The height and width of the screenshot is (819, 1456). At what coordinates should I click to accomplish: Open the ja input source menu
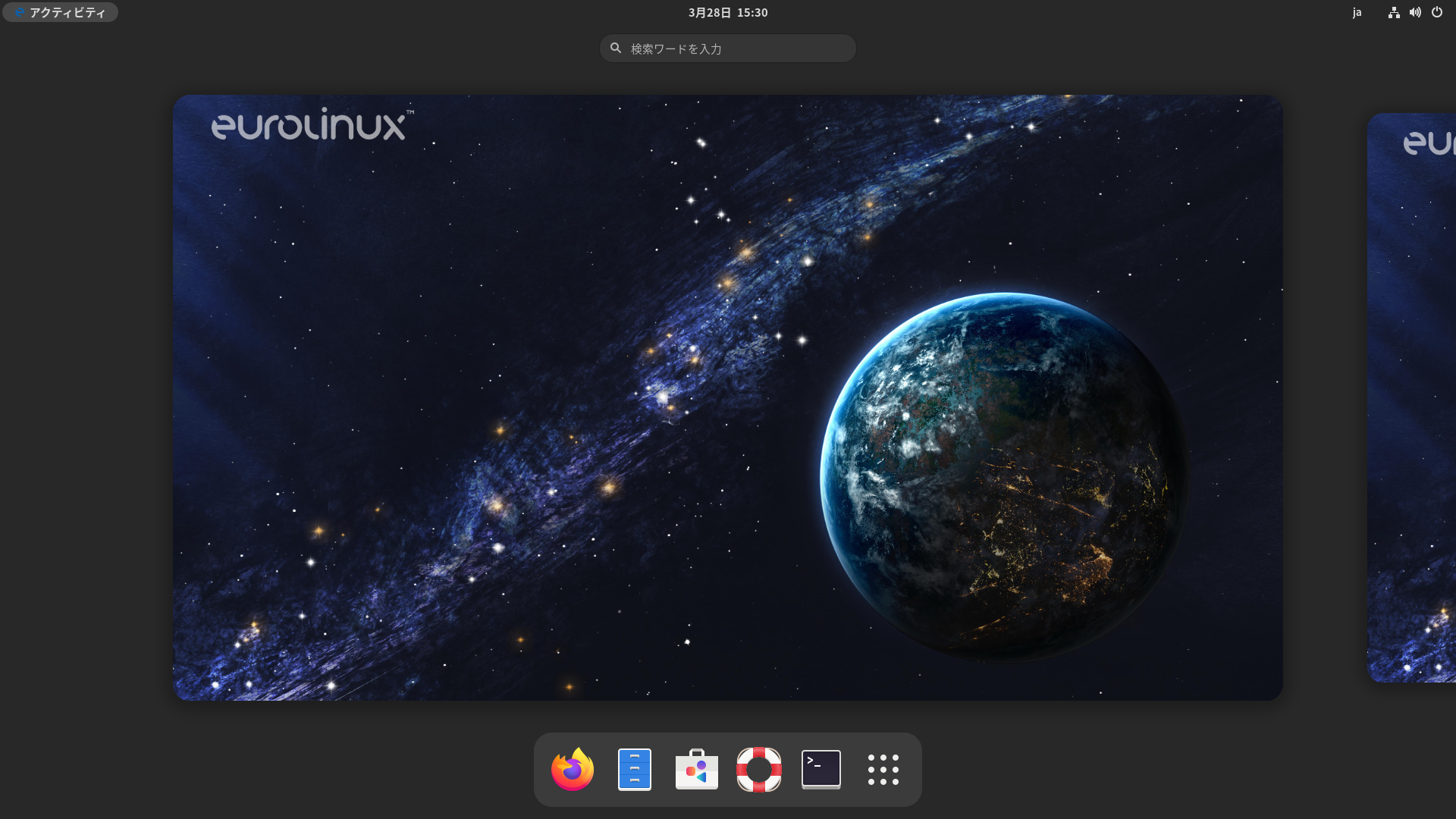(1357, 12)
